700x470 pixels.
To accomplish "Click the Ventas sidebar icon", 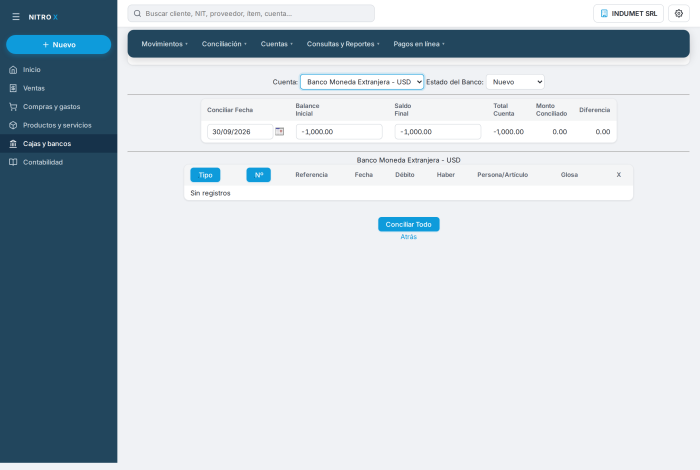I will 13,88.
